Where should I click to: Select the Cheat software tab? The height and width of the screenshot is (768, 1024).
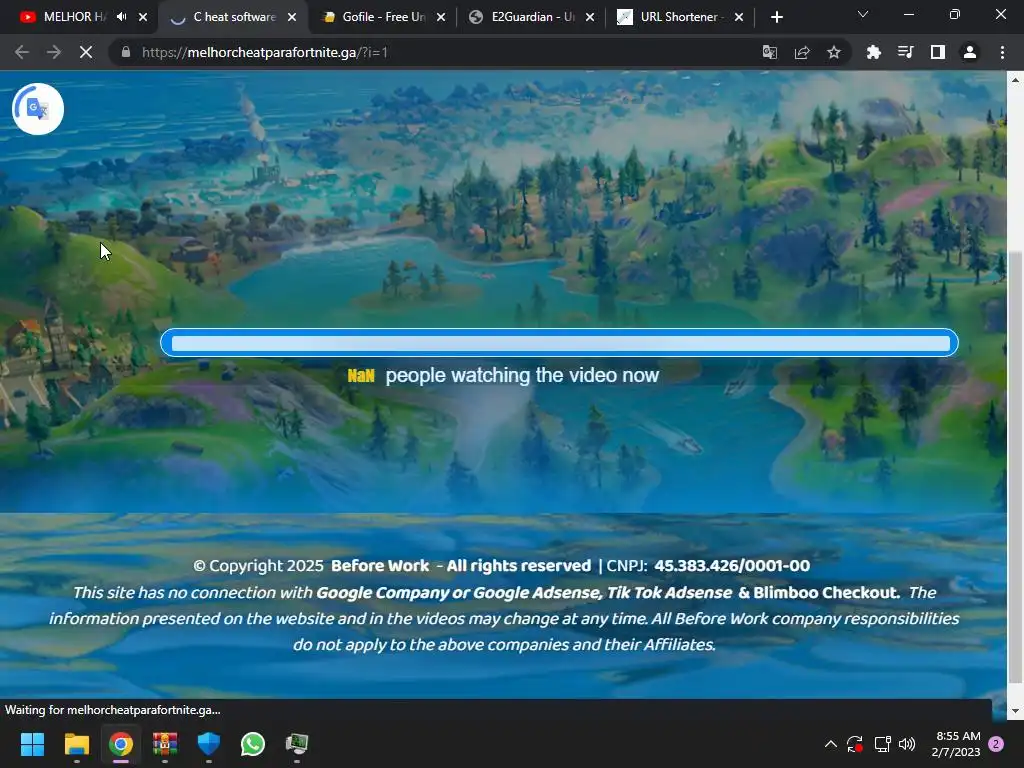[234, 17]
